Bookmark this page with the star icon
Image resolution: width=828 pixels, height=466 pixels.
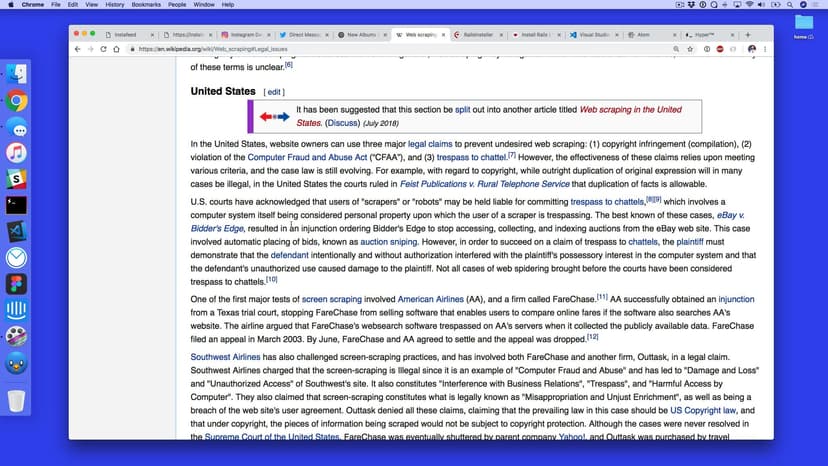click(x=690, y=48)
